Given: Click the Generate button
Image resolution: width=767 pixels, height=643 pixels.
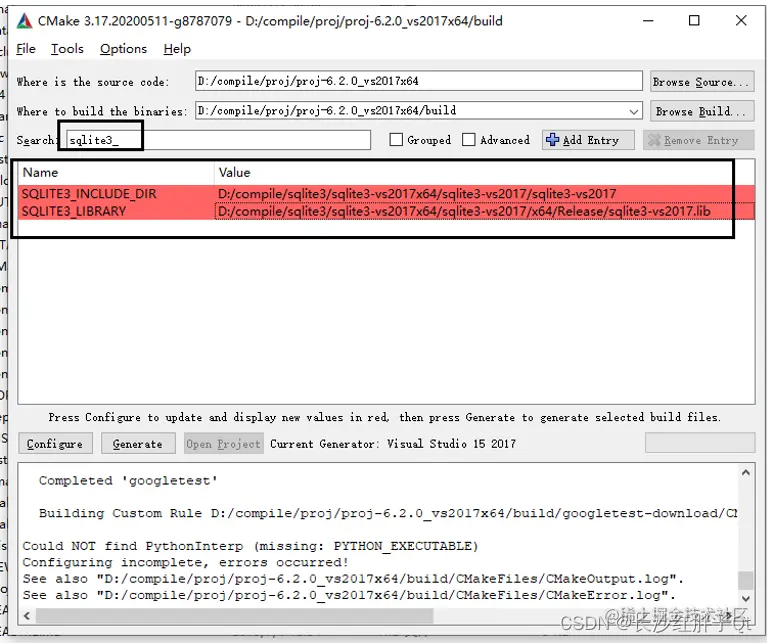Looking at the screenshot, I should click(x=137, y=443).
